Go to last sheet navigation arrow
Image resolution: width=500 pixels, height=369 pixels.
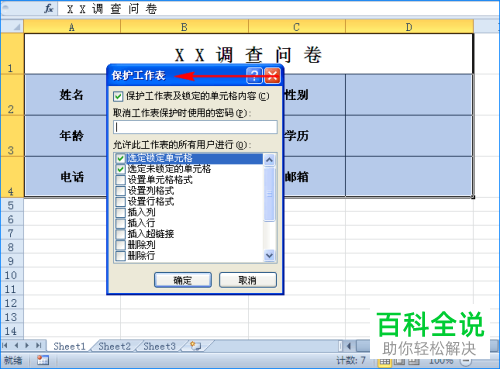coord(39,346)
